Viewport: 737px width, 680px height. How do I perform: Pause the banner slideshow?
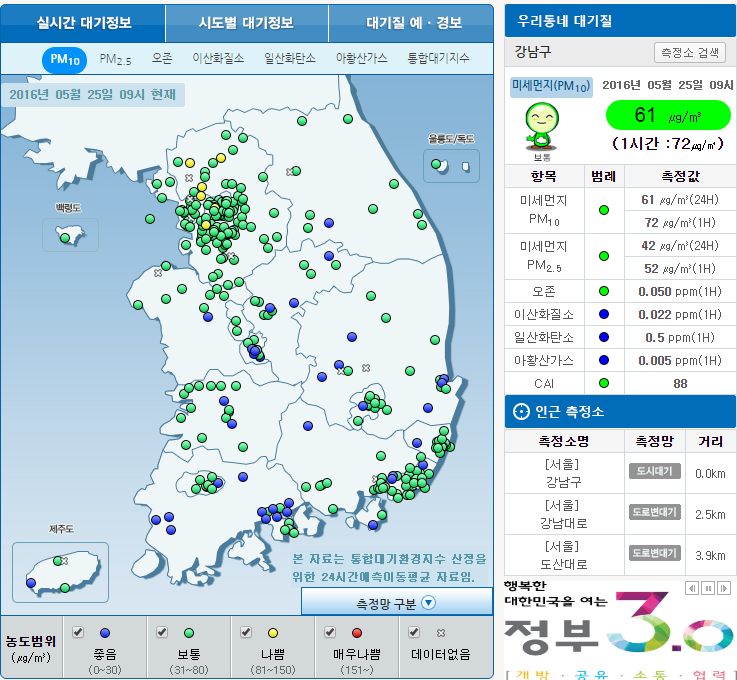coord(708,588)
